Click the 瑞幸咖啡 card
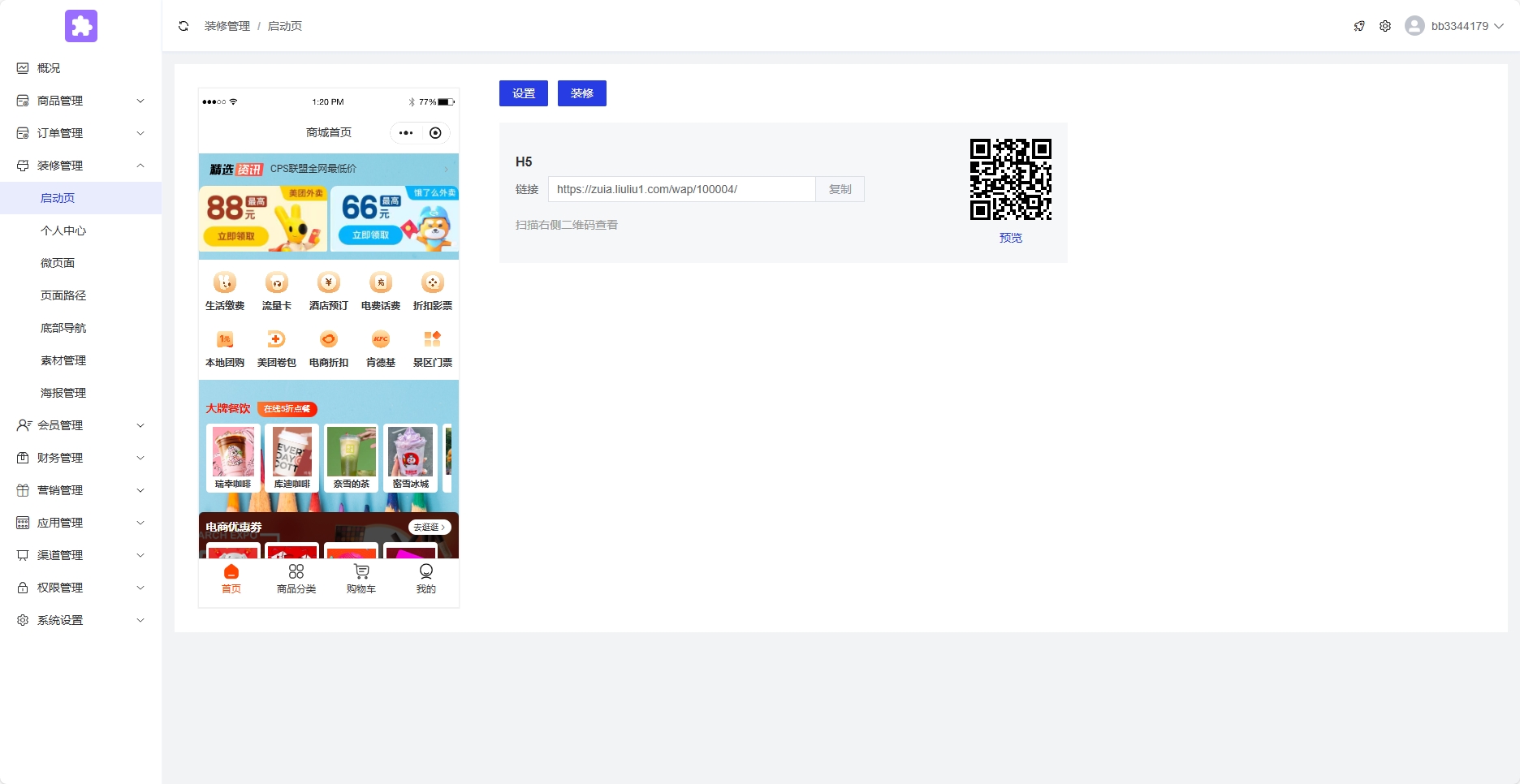 (233, 458)
